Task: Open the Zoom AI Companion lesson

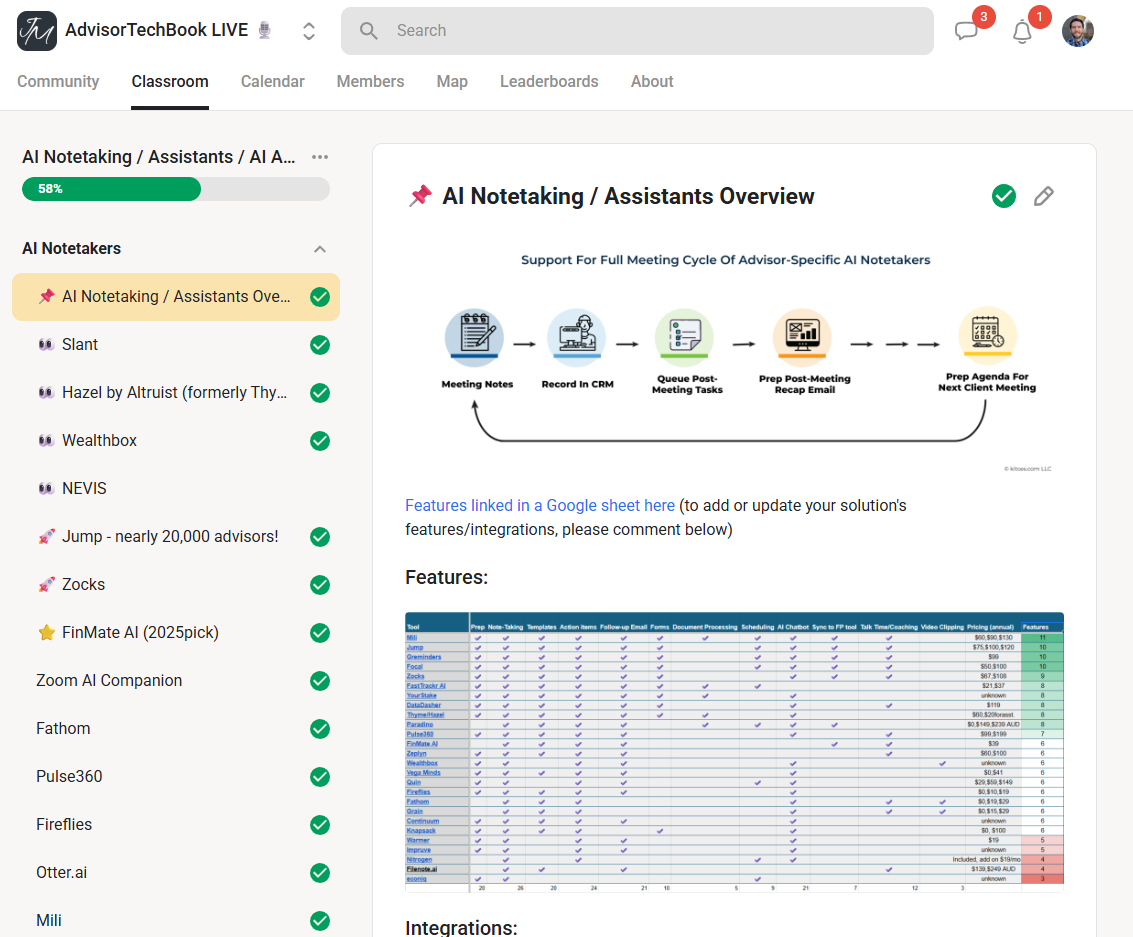Action: tap(176, 681)
